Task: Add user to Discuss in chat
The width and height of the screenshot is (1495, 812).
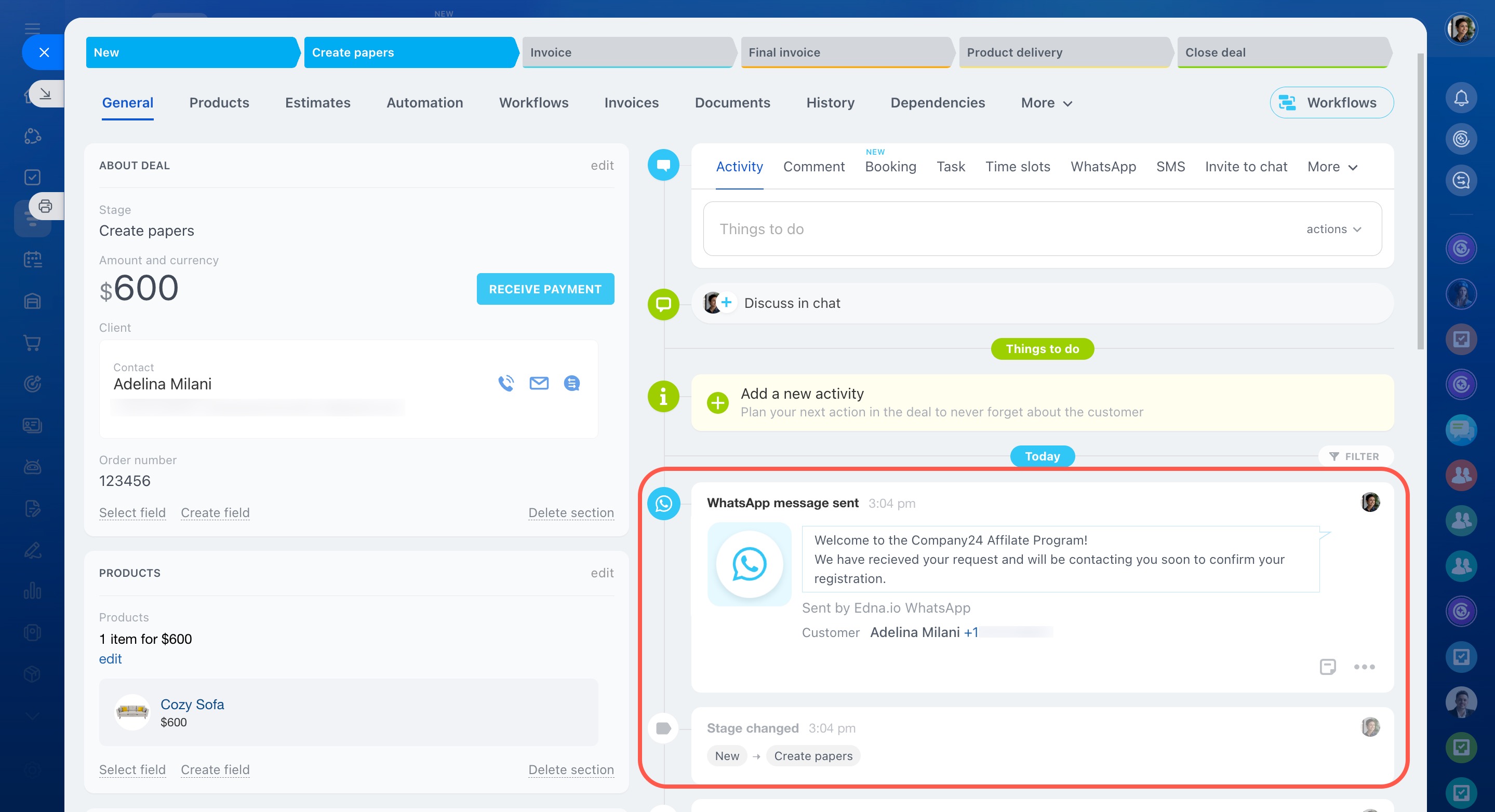Action: coord(726,302)
